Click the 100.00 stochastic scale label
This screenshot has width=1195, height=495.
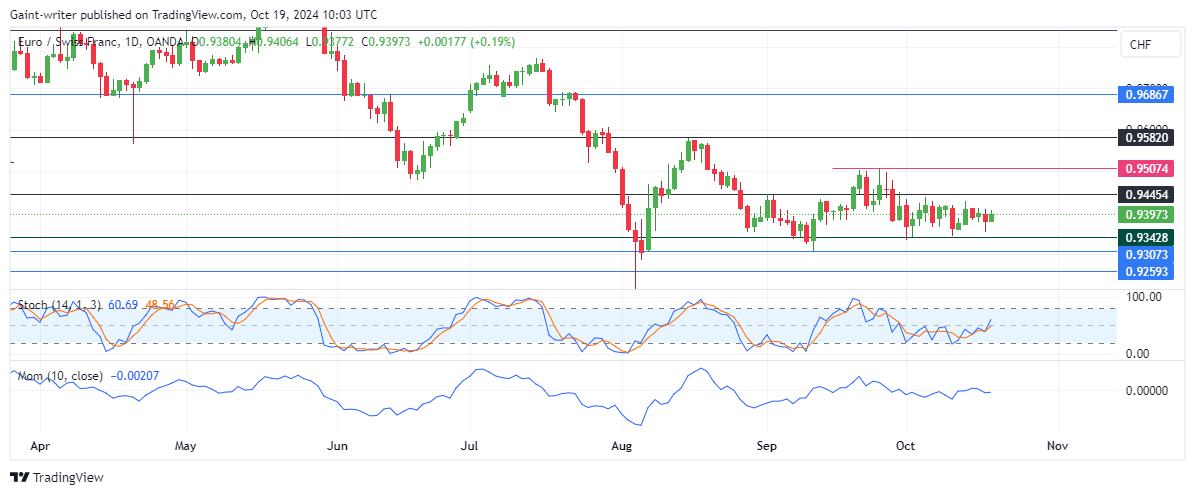pos(1142,295)
